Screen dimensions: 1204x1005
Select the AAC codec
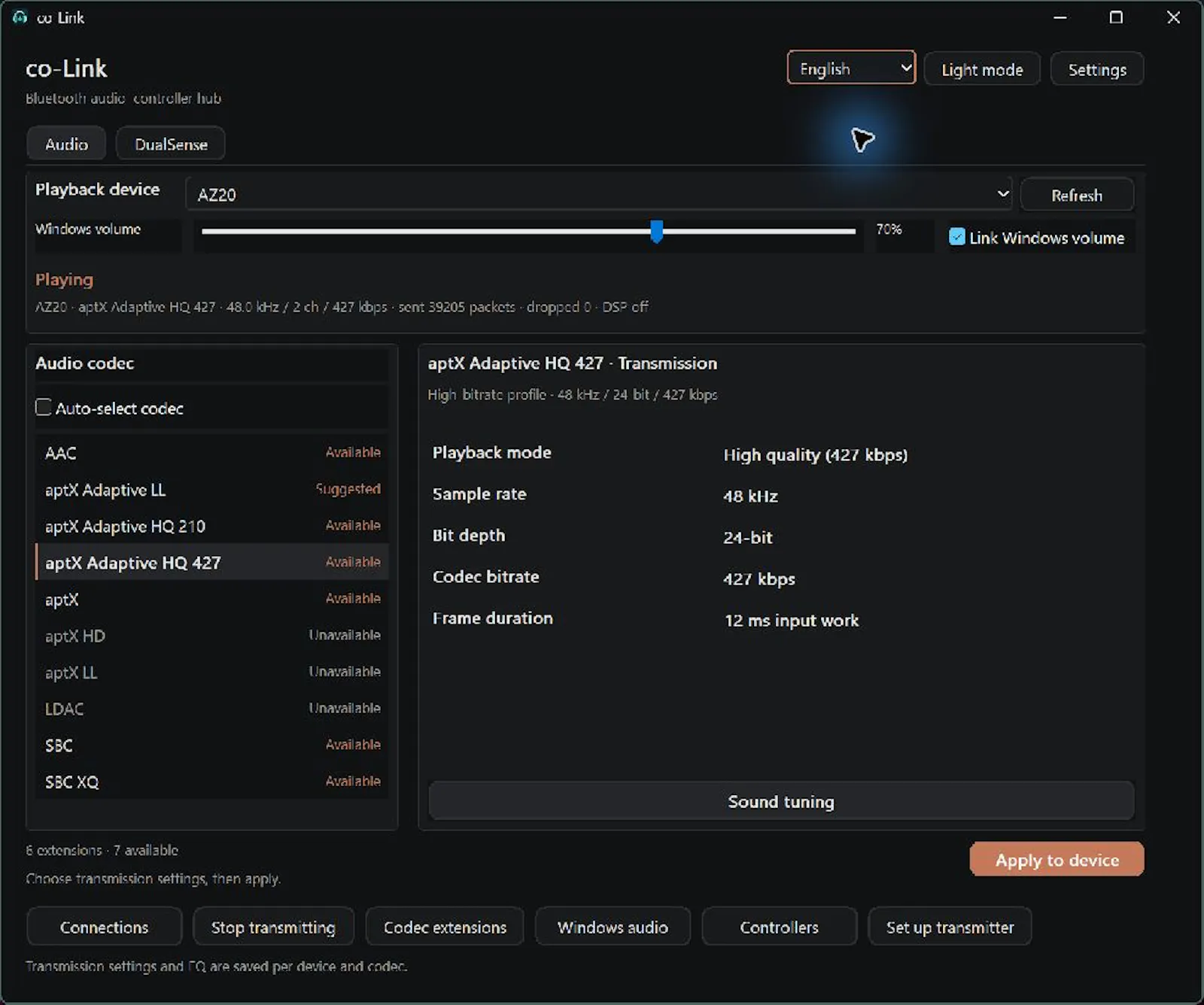click(212, 453)
